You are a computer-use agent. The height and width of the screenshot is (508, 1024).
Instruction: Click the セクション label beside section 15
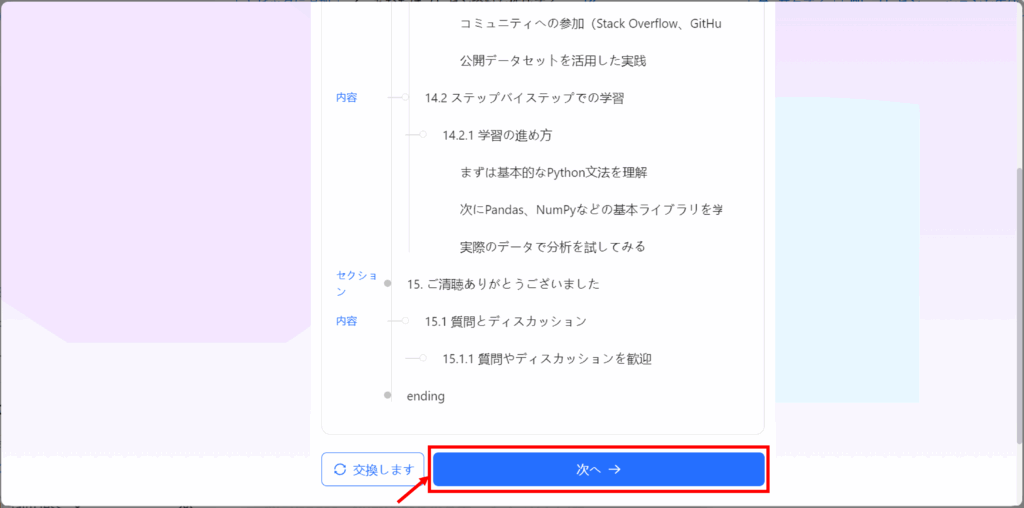tap(357, 283)
